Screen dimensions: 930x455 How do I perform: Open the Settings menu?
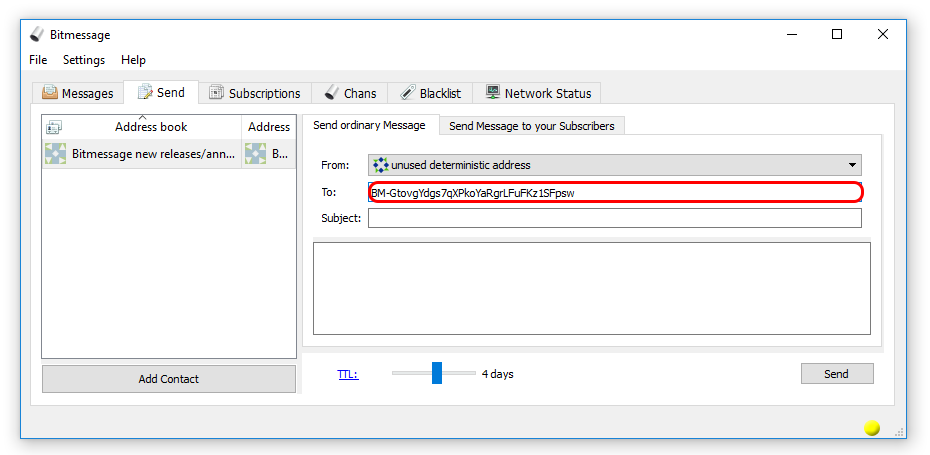84,60
